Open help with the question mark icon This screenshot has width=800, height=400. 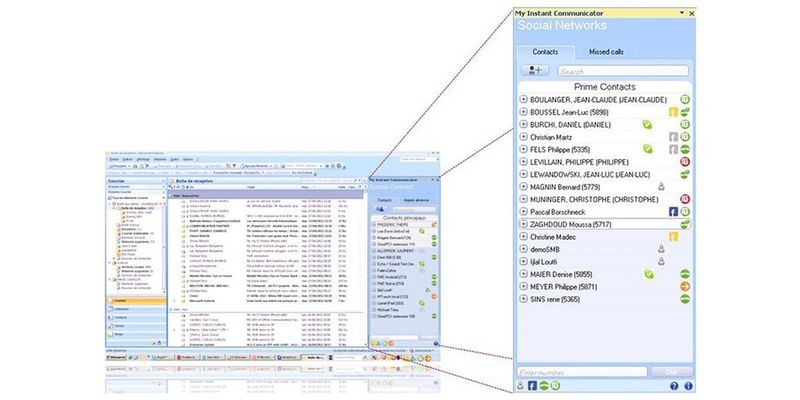pos(674,386)
